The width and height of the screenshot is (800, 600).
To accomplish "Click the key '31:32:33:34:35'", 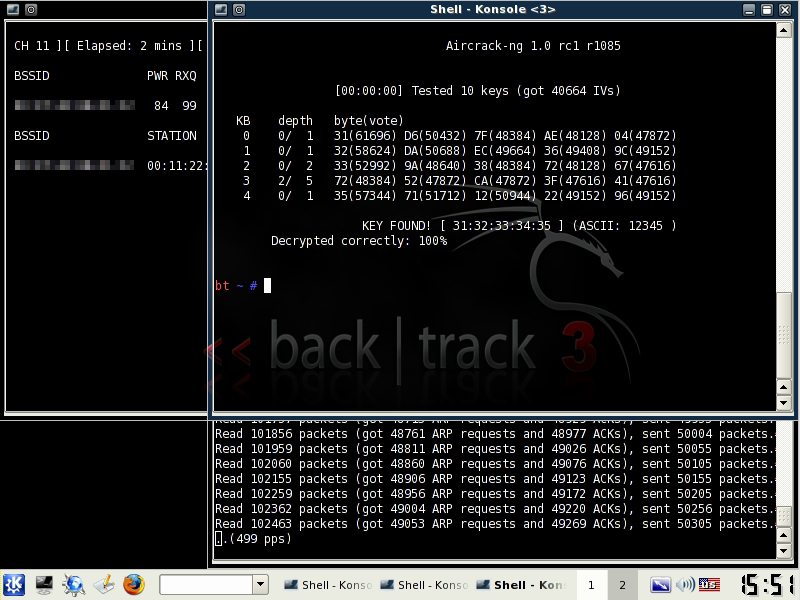I will tap(502, 226).
